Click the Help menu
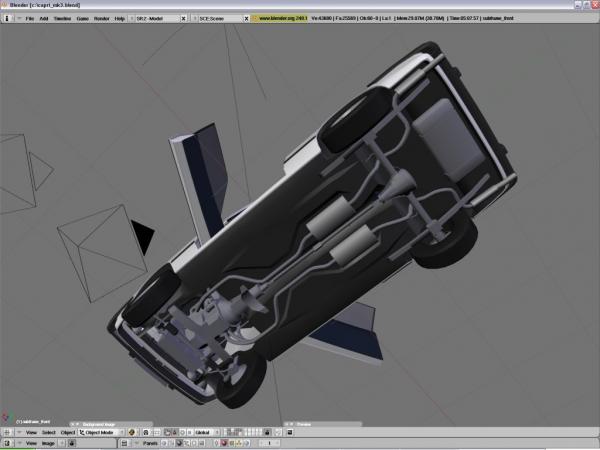Viewport: 600px width, 450px height. coord(120,18)
